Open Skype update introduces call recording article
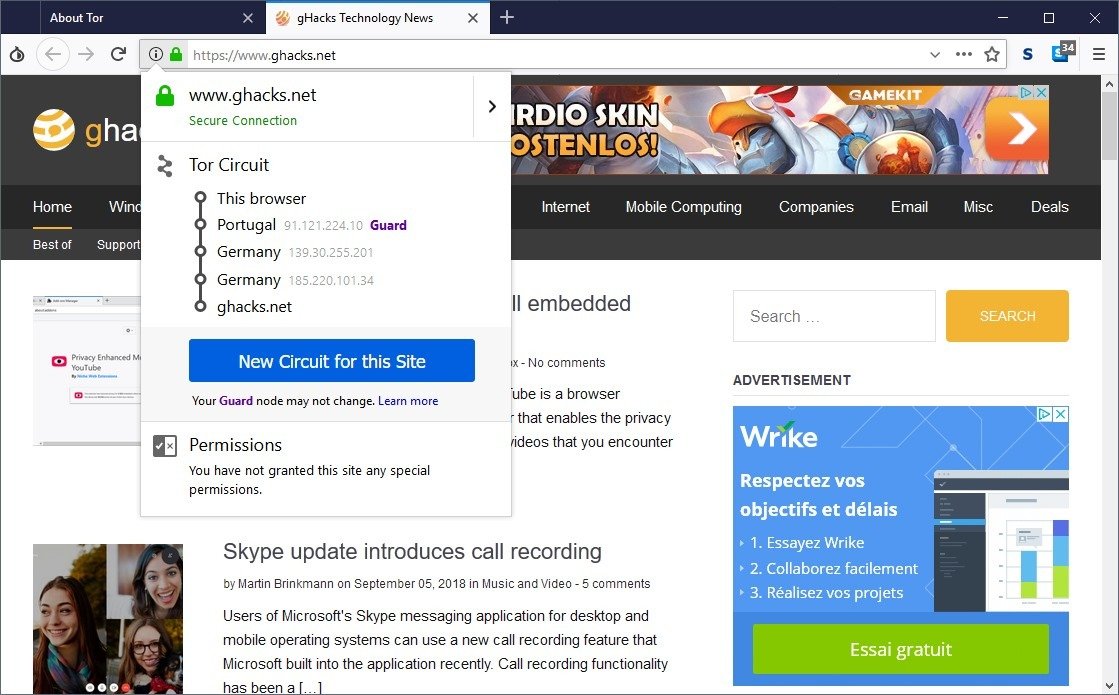1119x695 pixels. (412, 552)
